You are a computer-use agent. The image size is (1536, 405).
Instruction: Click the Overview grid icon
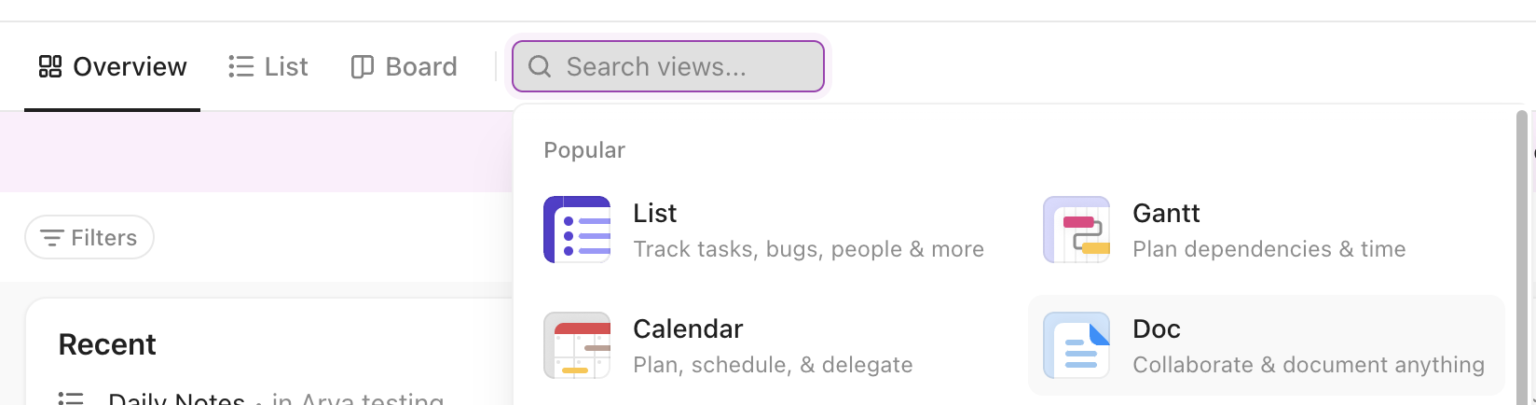pos(50,67)
